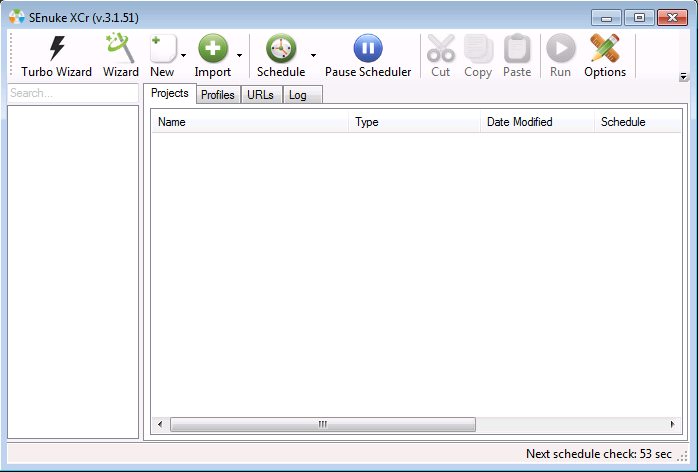Create a New project with the page icon
This screenshot has width=698, height=472.
(162, 48)
